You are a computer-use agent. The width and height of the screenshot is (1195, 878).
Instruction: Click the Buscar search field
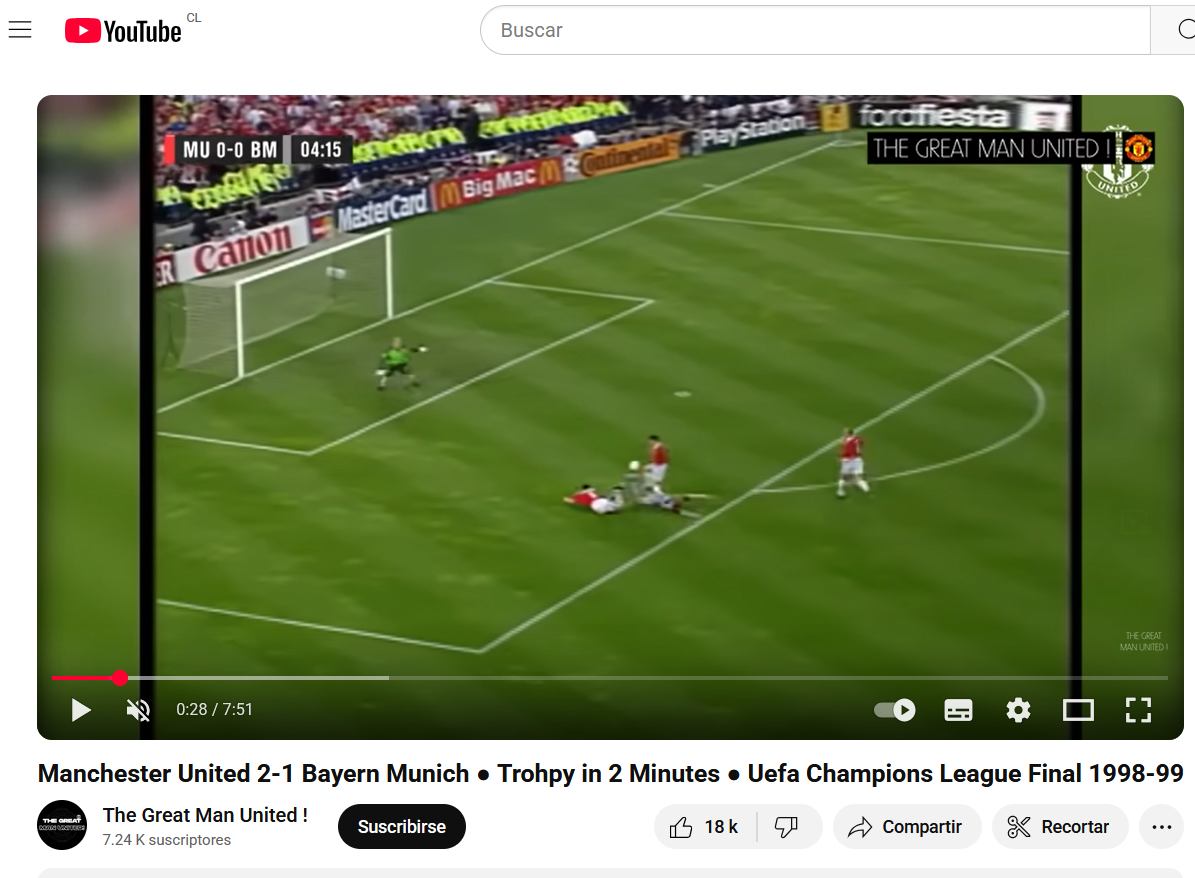coord(815,30)
